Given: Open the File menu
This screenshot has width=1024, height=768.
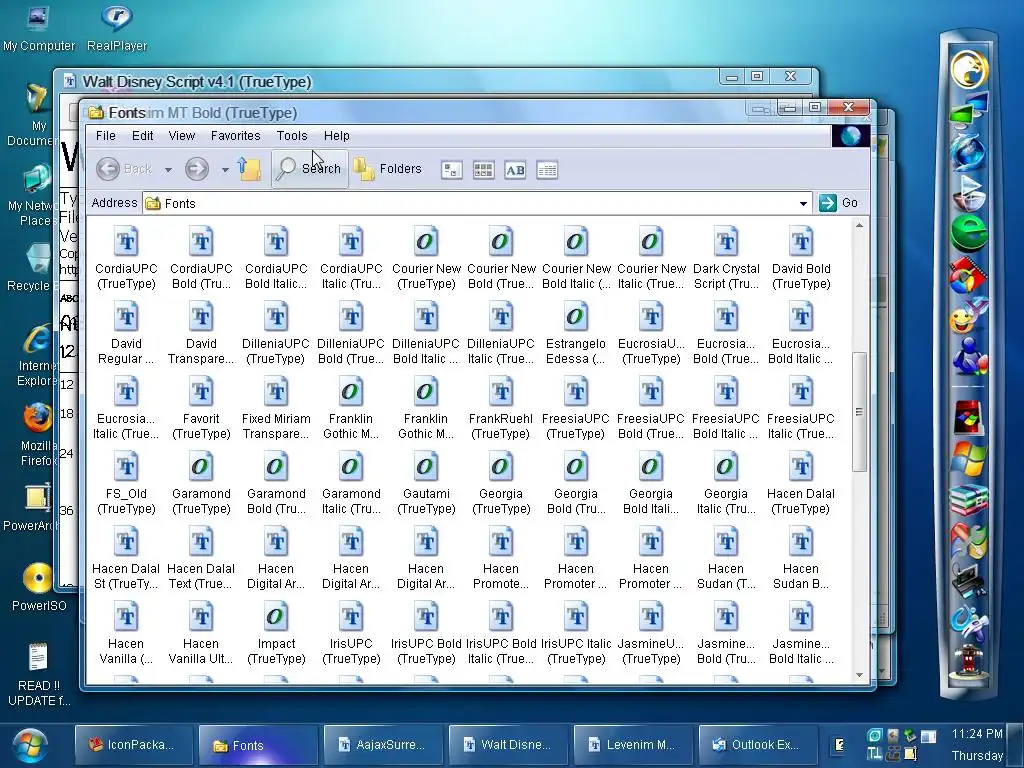Looking at the screenshot, I should coord(105,136).
